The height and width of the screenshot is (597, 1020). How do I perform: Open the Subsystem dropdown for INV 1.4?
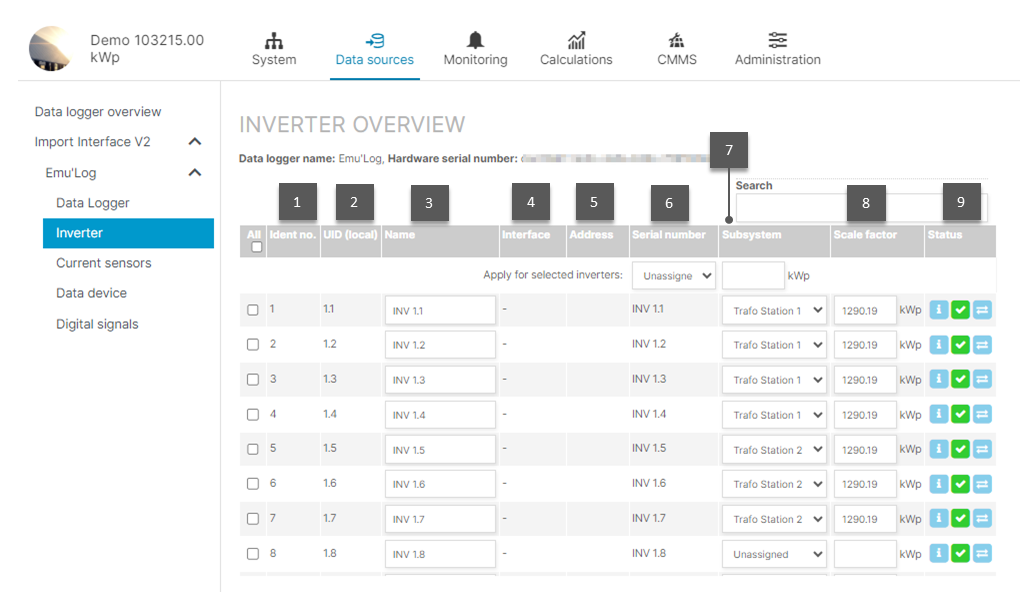pos(774,414)
